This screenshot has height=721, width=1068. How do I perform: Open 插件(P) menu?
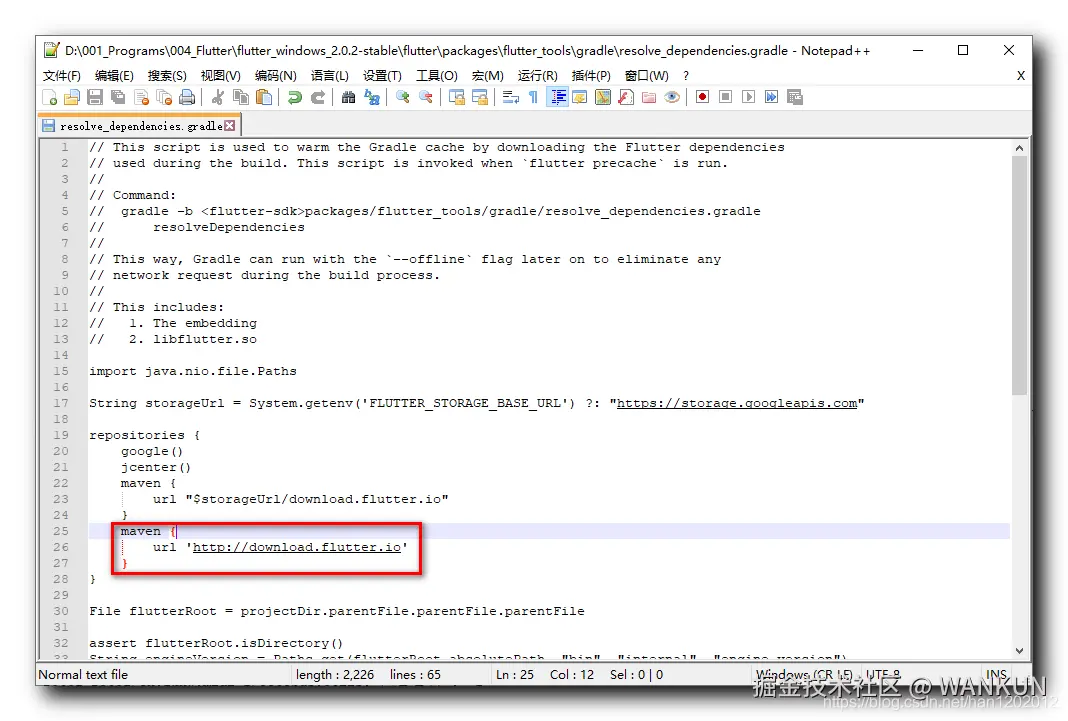591,76
